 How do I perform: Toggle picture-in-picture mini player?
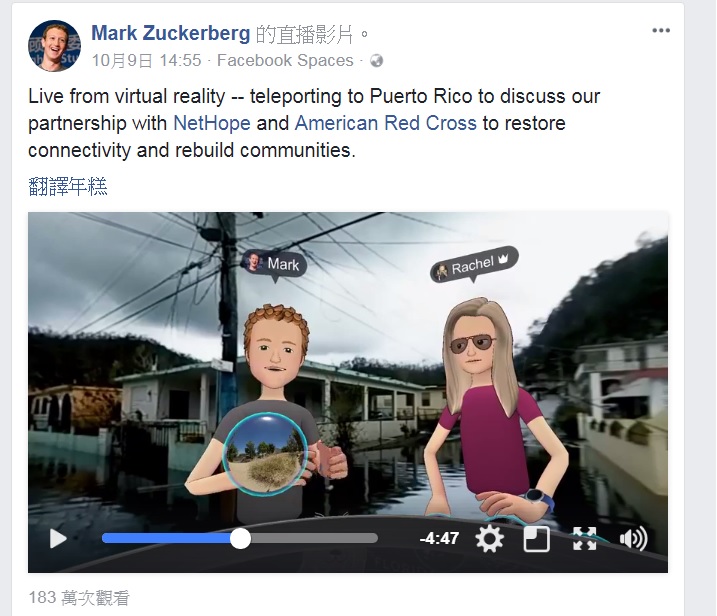[x=536, y=539]
